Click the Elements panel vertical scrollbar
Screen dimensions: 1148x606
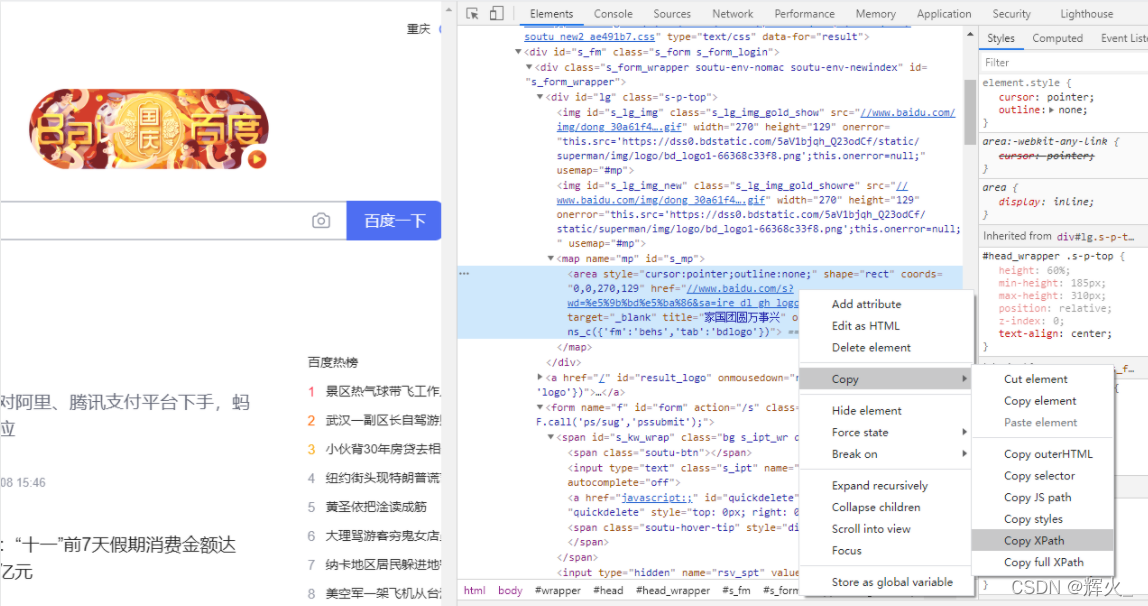coord(970,110)
